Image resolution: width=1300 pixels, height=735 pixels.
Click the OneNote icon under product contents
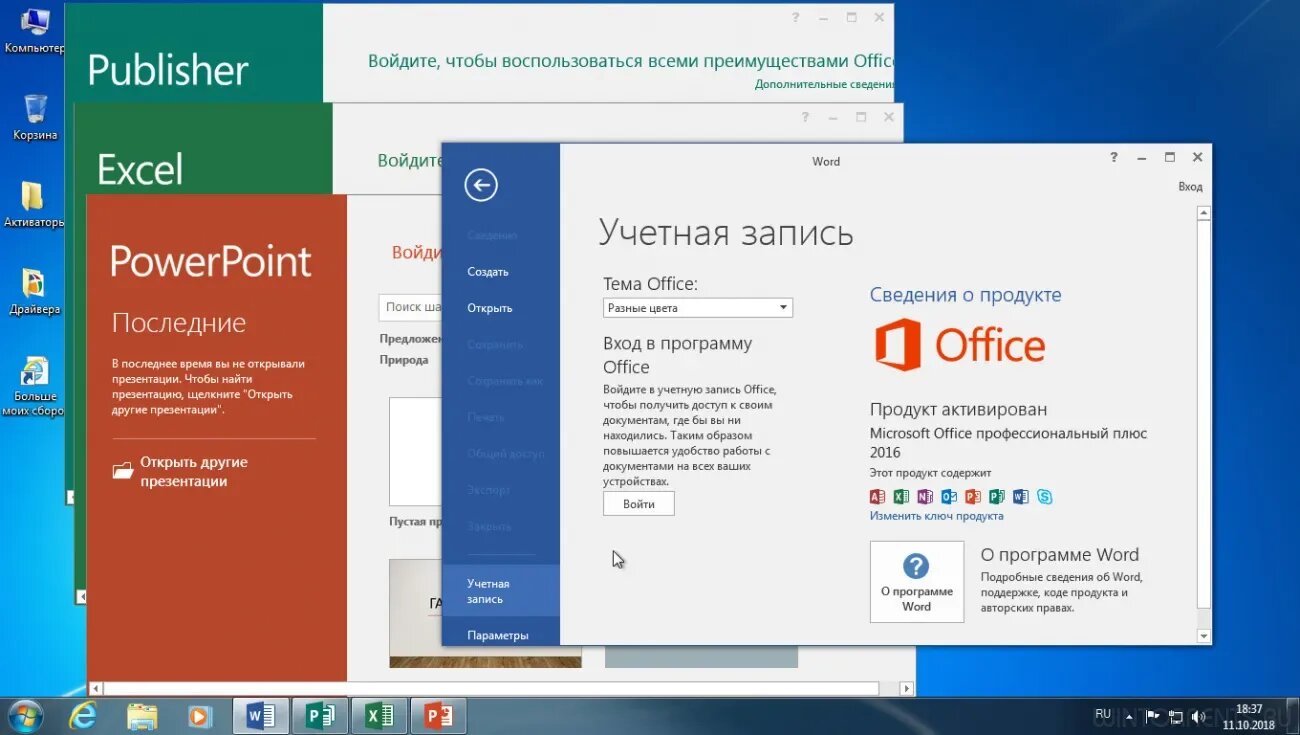tap(926, 496)
